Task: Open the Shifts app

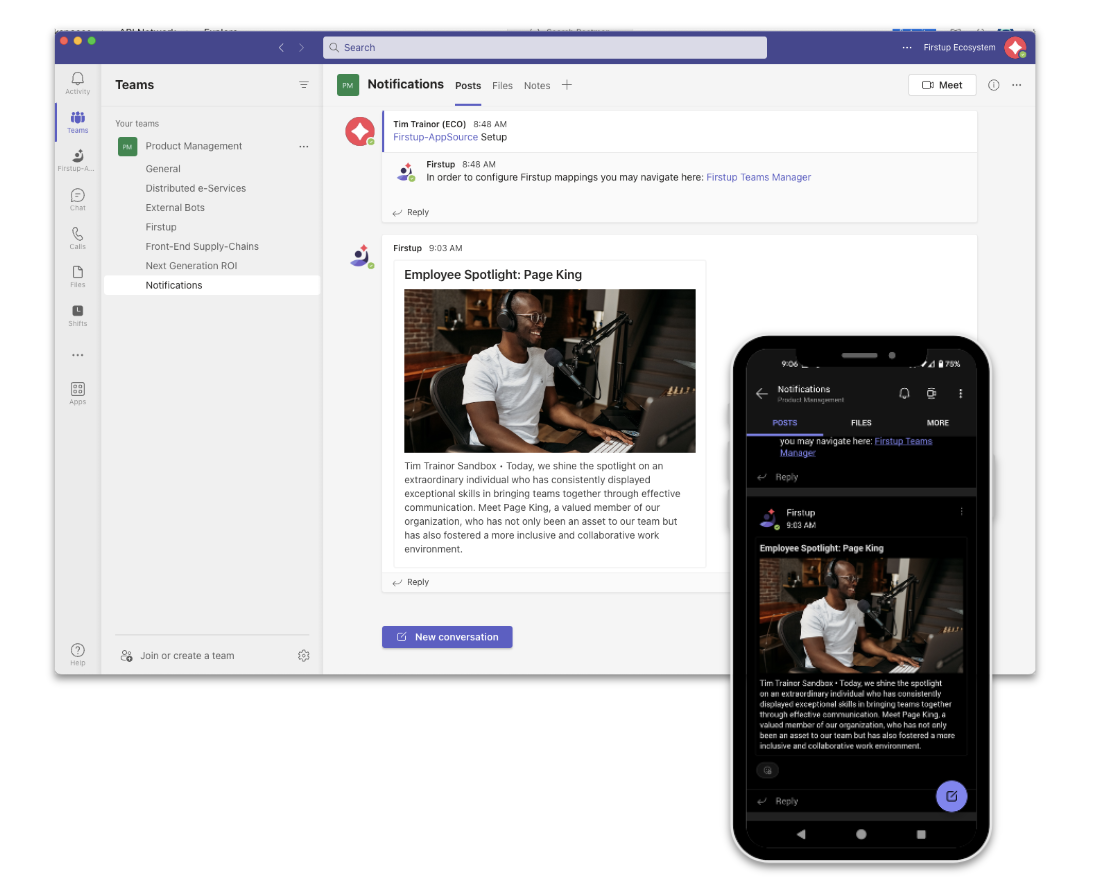Action: click(78, 315)
